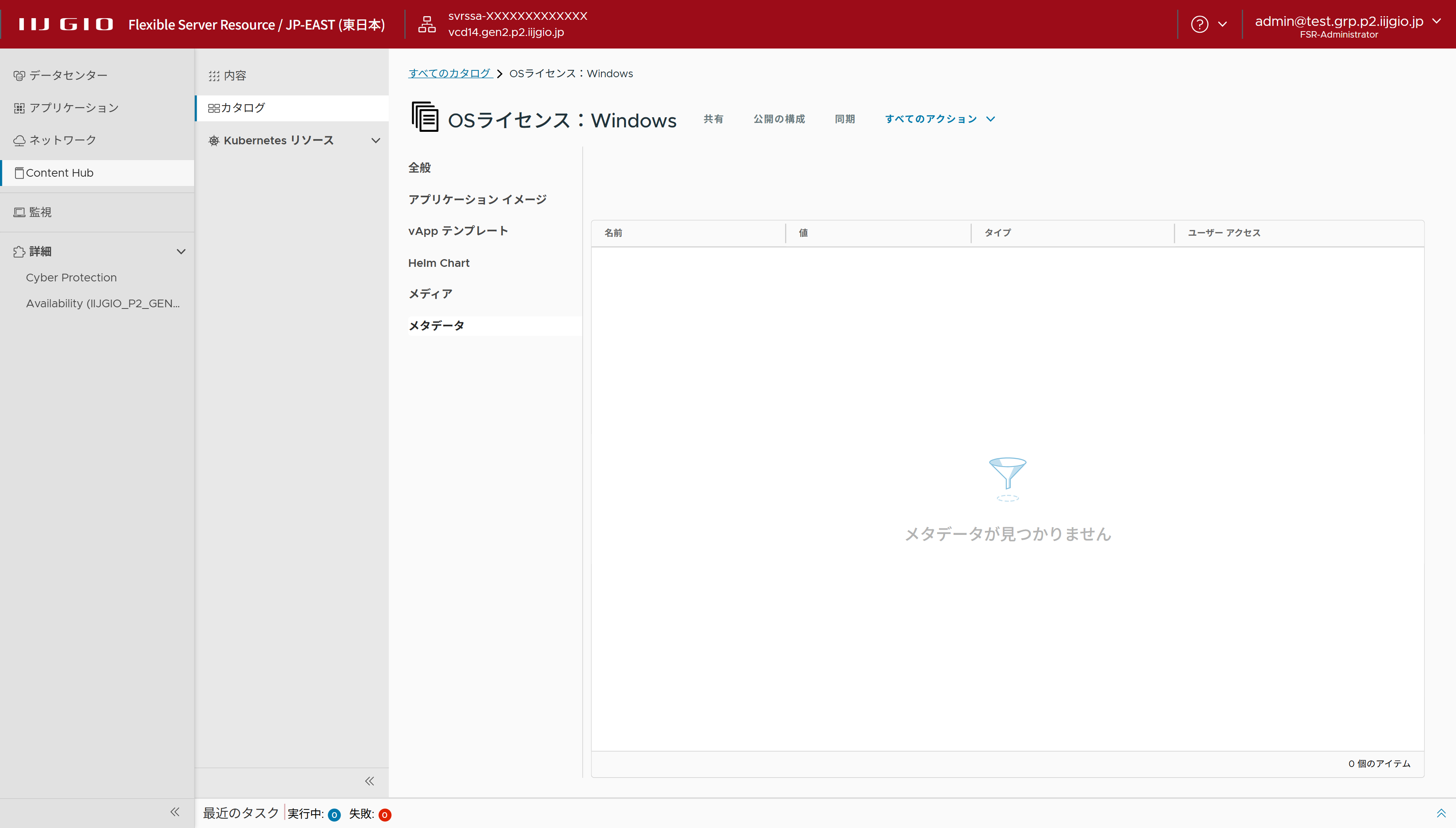Viewport: 1456px width, 828px height.
Task: Click the 同期 action button
Action: point(844,119)
